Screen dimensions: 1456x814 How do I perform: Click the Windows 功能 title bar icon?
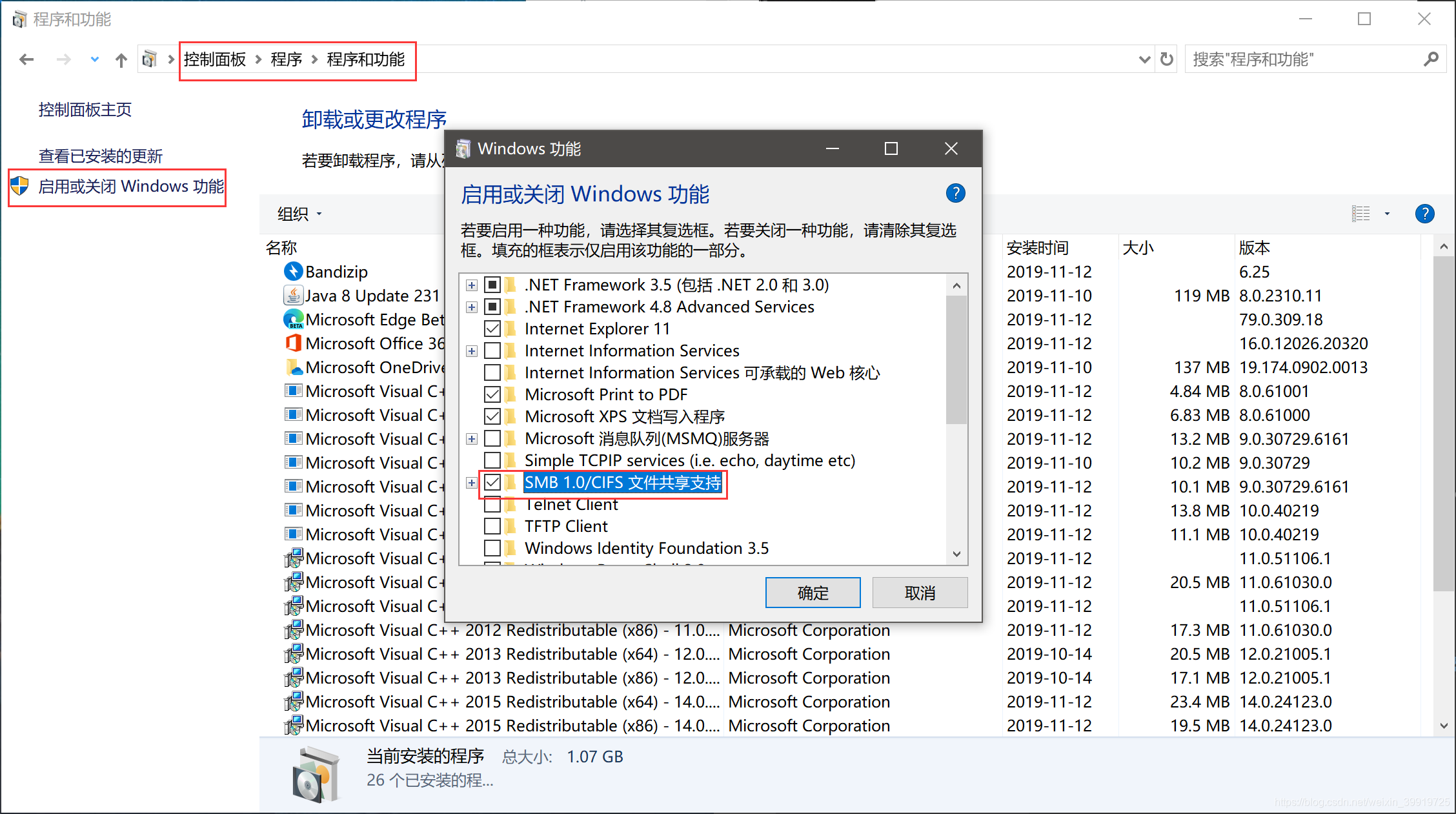[463, 149]
